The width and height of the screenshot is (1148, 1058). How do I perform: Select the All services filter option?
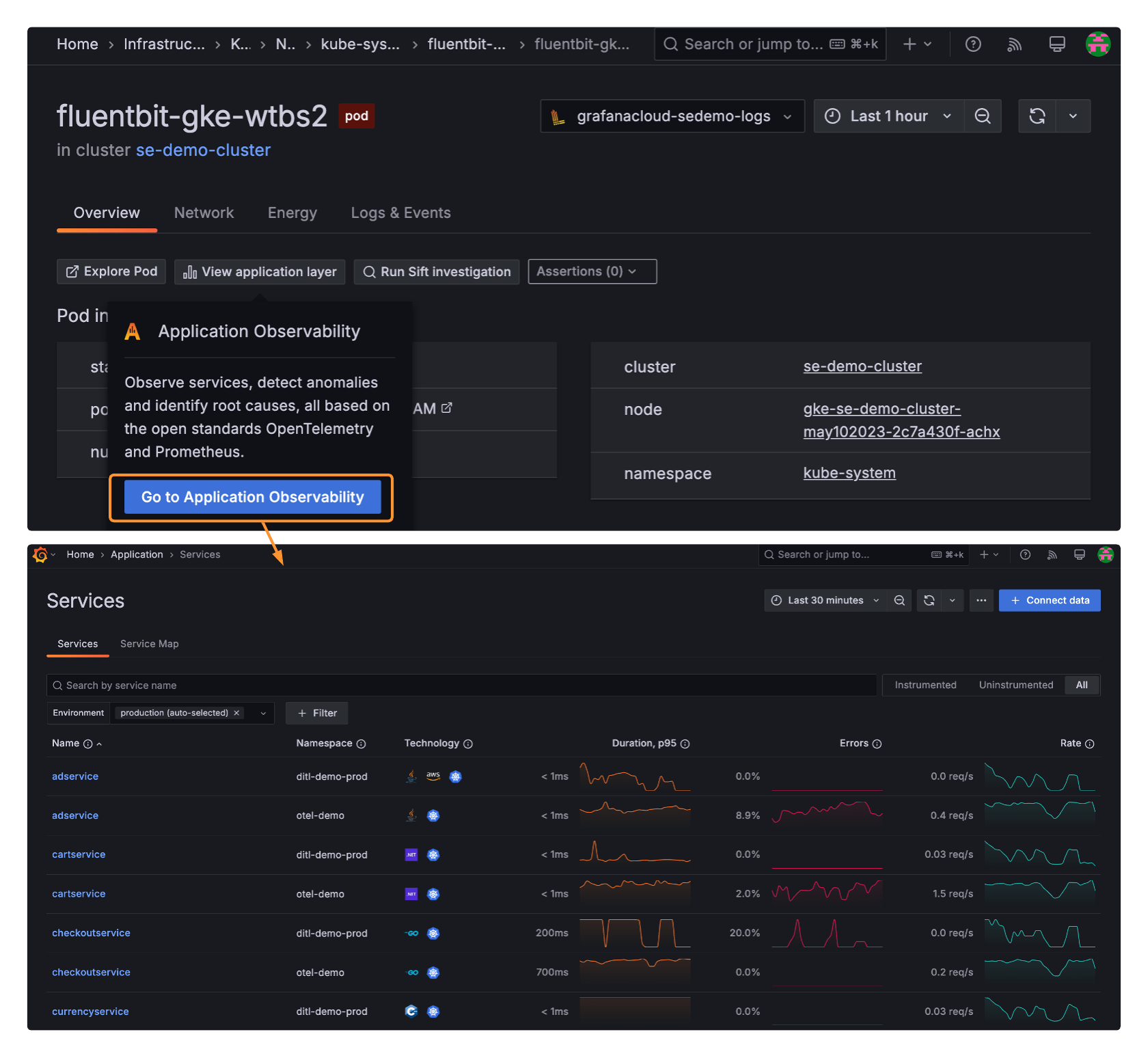click(1082, 686)
